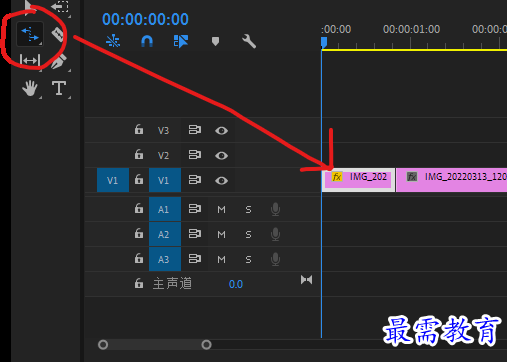Toggle Snap in timeline magnet icon
The image size is (507, 362).
click(x=147, y=41)
